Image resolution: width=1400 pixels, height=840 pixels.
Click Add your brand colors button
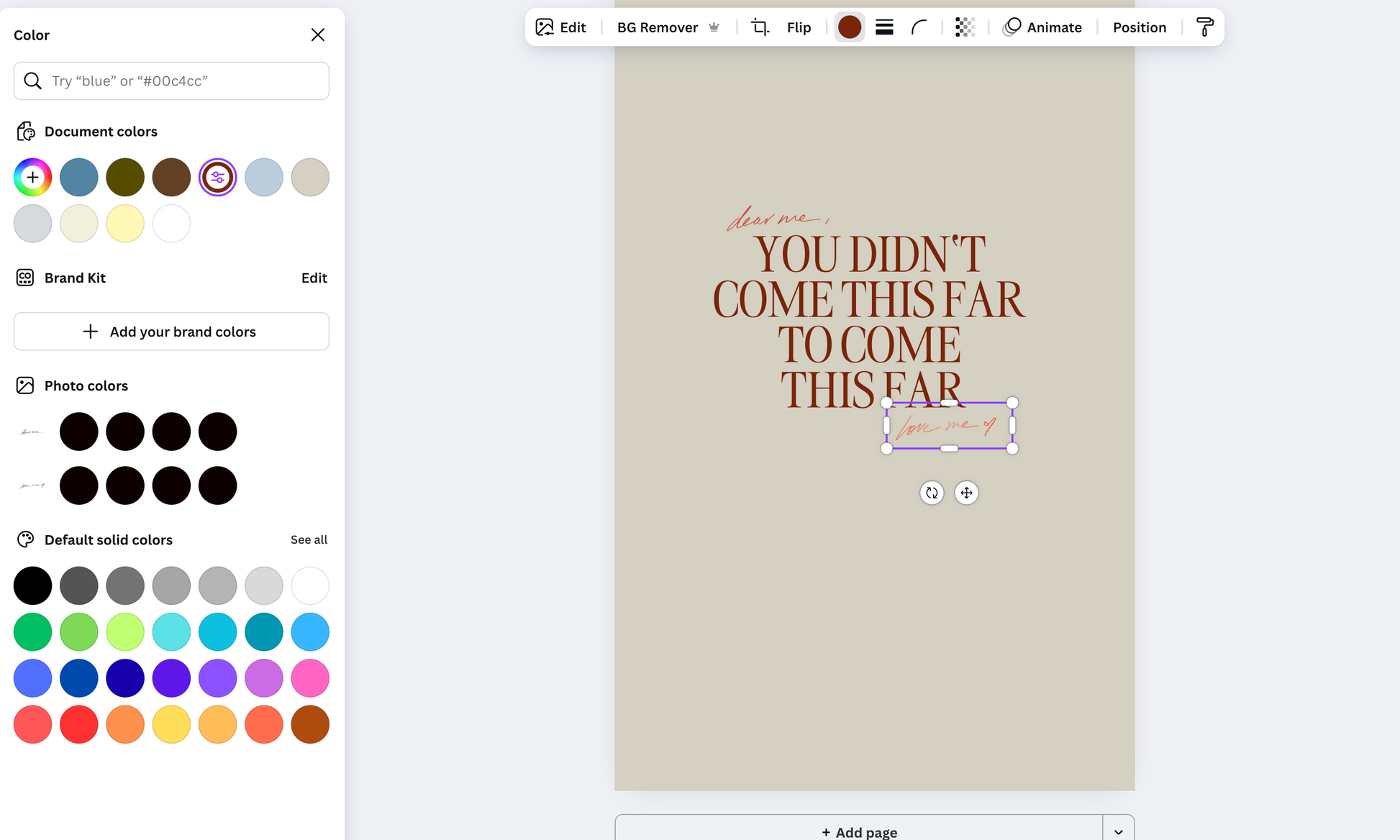(x=171, y=332)
